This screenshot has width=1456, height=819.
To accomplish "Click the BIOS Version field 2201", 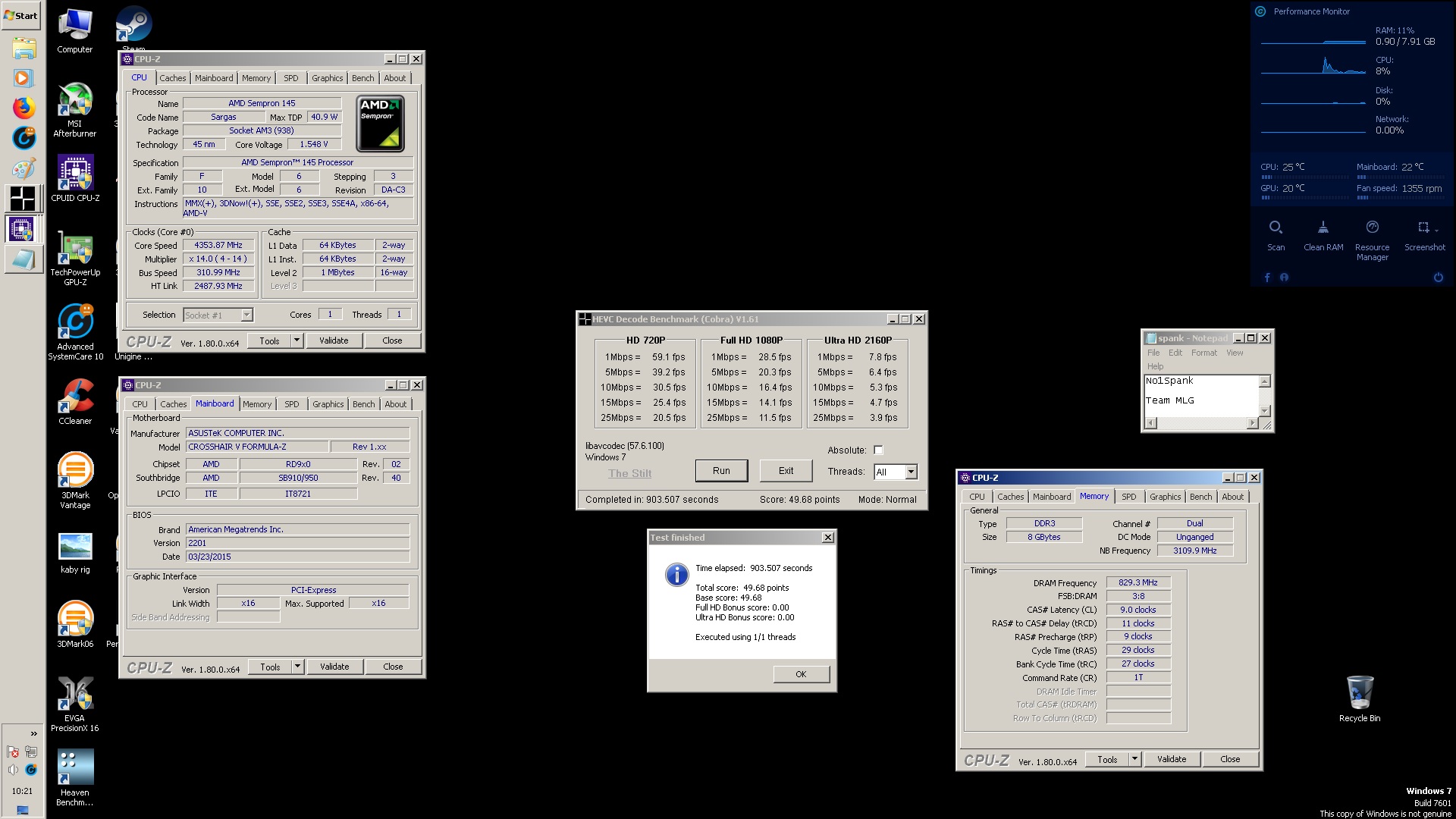I will [298, 543].
